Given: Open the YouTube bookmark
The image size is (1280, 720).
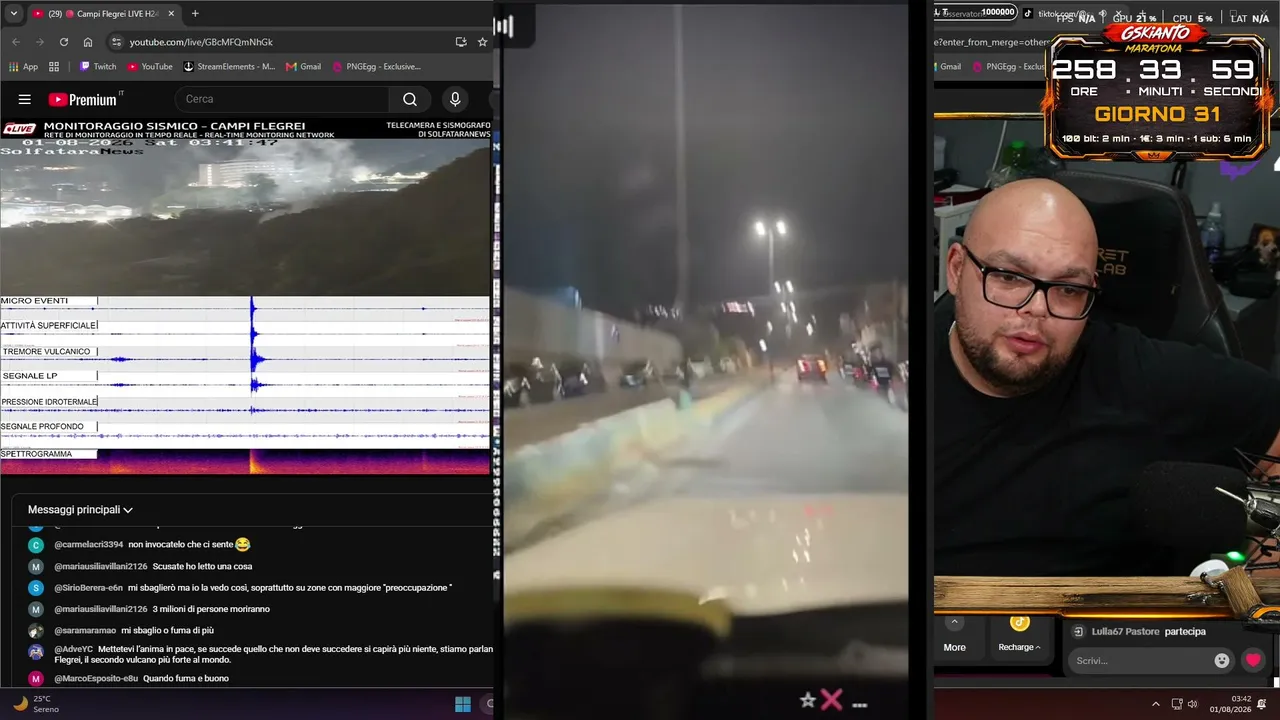Looking at the screenshot, I should 150,67.
